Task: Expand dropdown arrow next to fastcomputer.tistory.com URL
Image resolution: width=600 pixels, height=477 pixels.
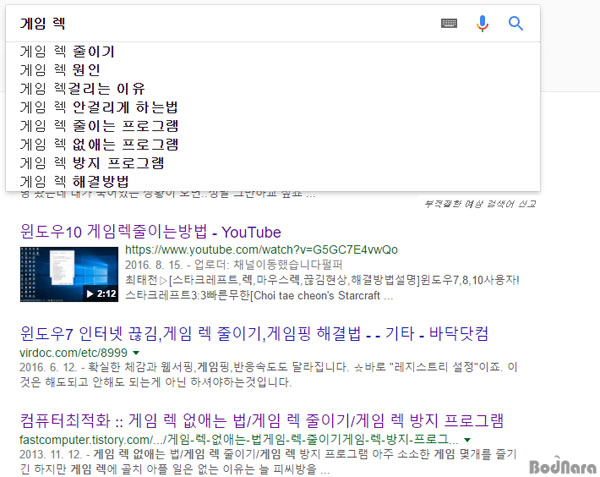Action: point(468,440)
